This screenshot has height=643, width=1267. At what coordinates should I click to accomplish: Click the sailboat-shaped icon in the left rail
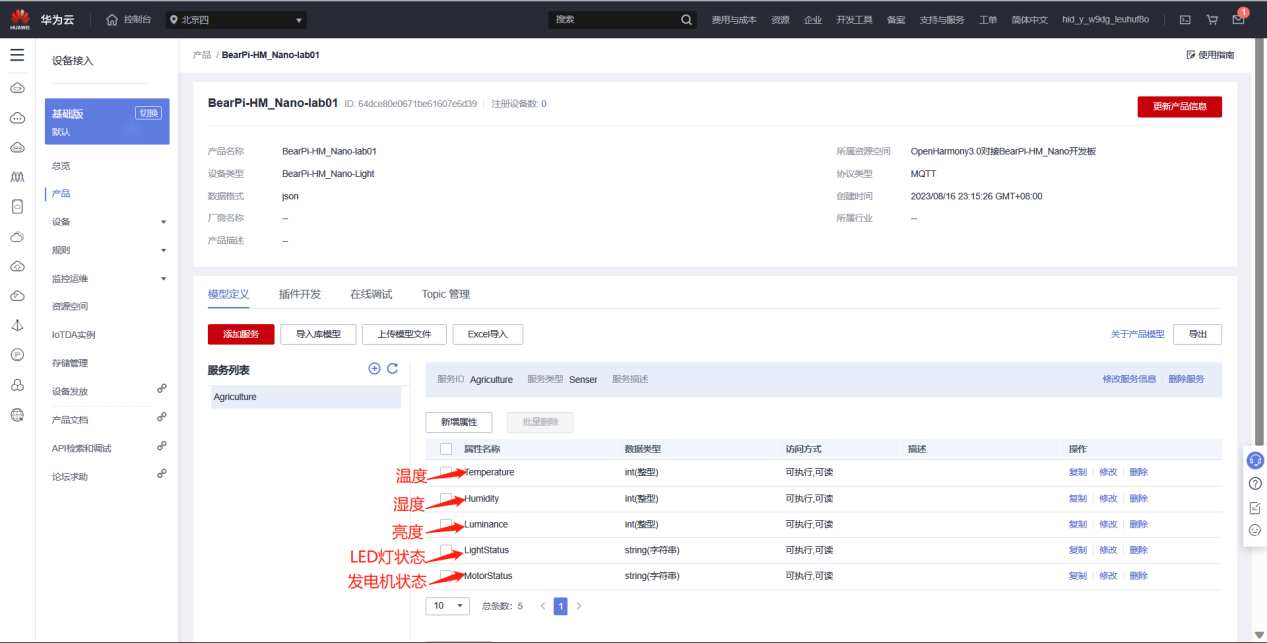point(17,325)
